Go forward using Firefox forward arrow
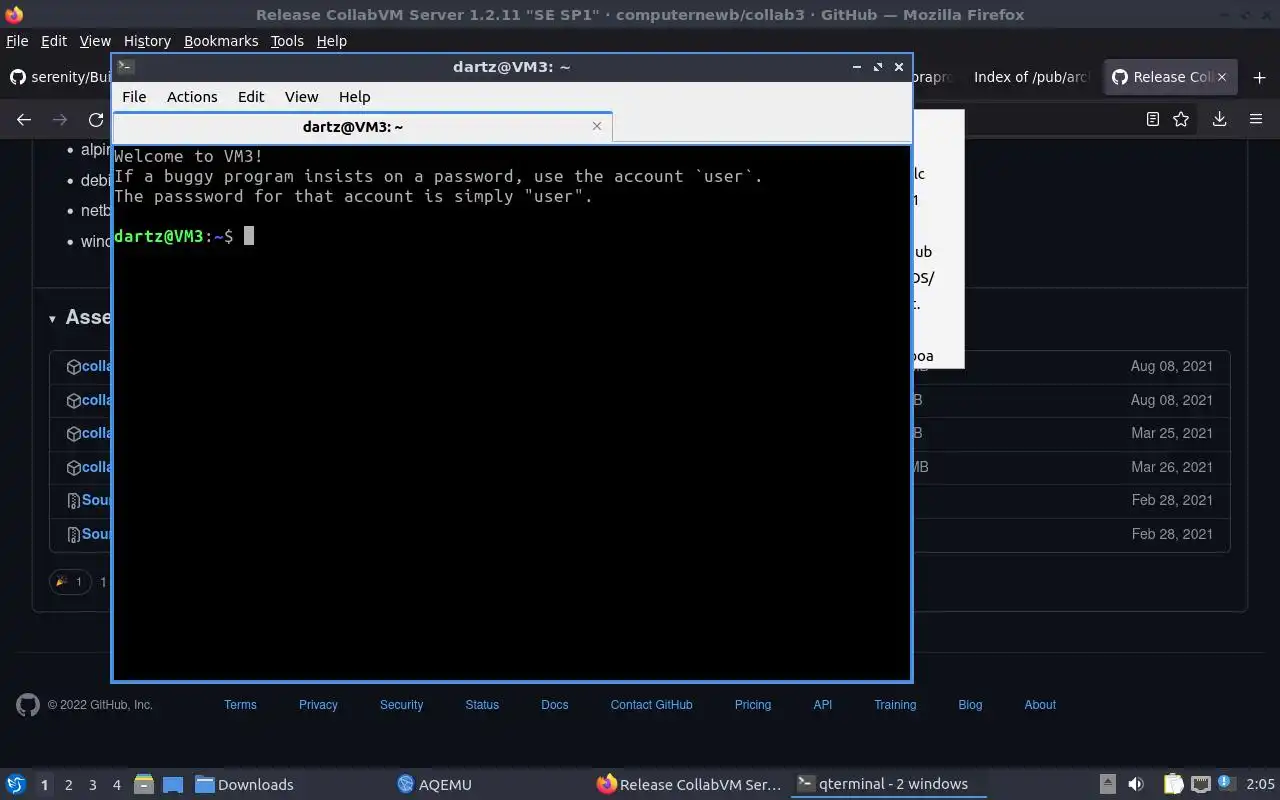The image size is (1280, 800). click(60, 119)
